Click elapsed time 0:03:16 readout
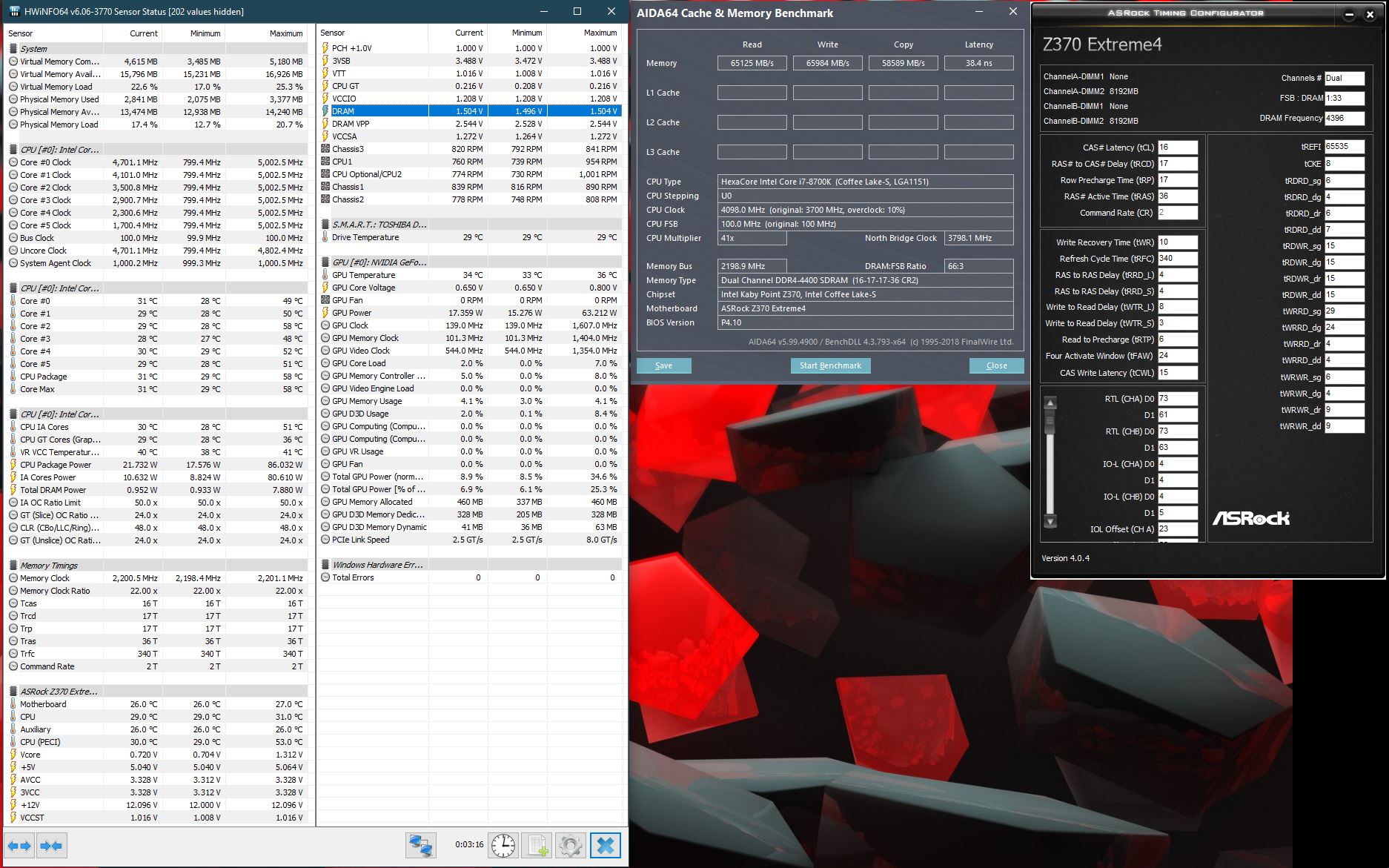The height and width of the screenshot is (868, 1389). tap(469, 844)
